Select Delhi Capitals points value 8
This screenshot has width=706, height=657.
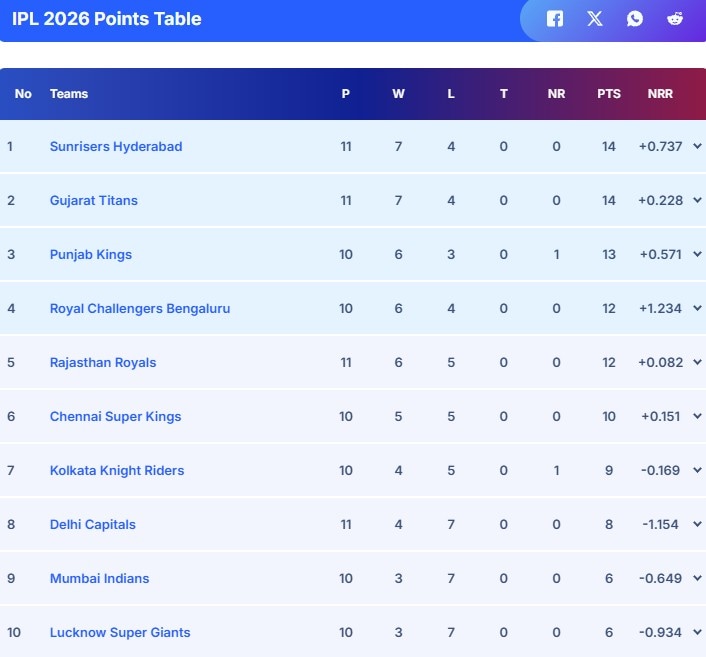[609, 525]
